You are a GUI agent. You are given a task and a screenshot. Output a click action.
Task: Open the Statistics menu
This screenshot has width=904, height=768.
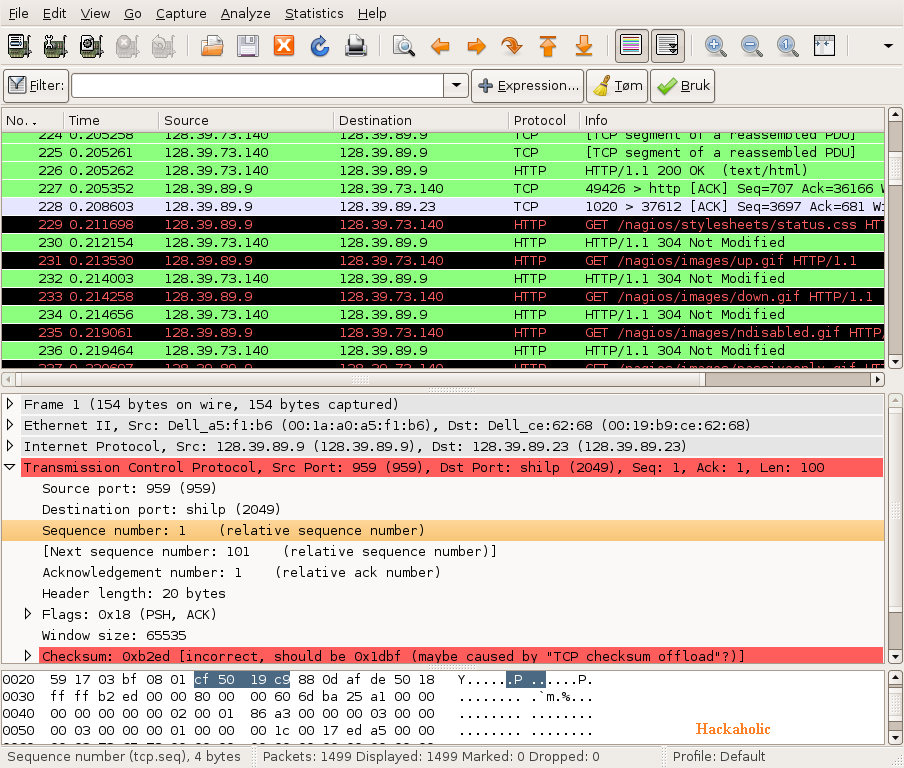pyautogui.click(x=314, y=13)
